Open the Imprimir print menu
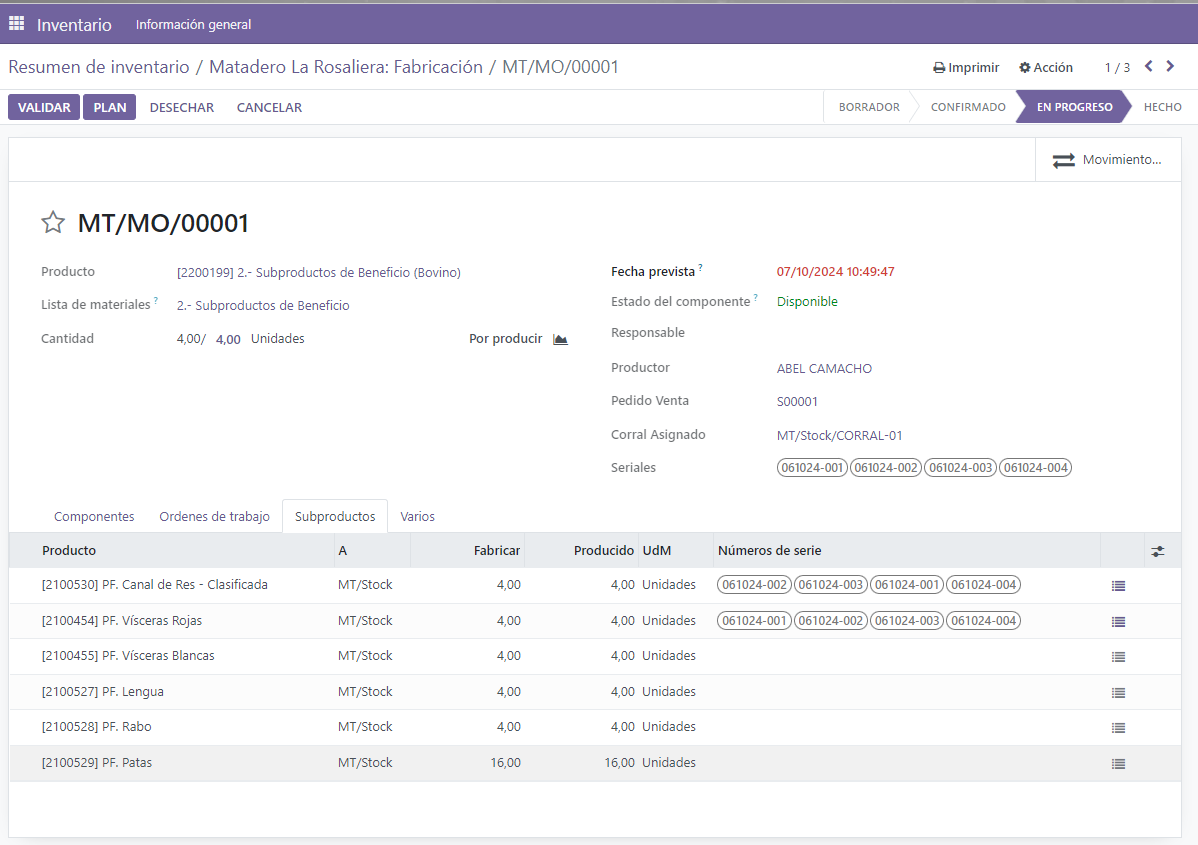 click(x=966, y=67)
